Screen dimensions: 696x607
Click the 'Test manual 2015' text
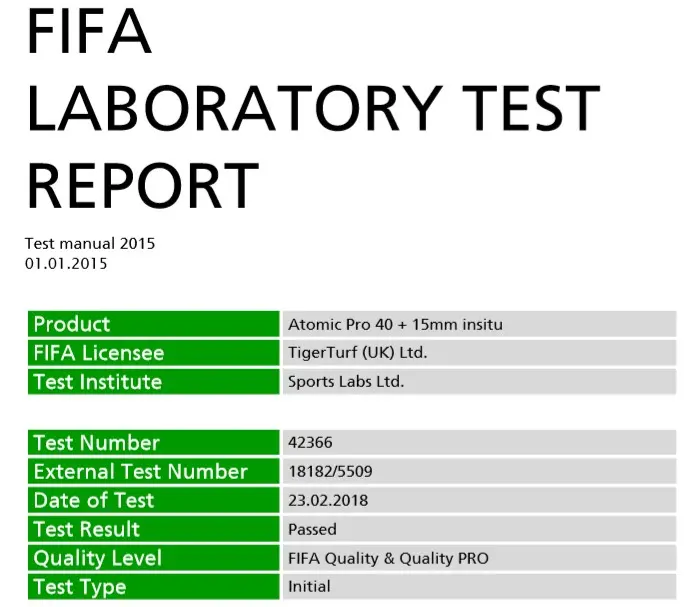point(90,243)
